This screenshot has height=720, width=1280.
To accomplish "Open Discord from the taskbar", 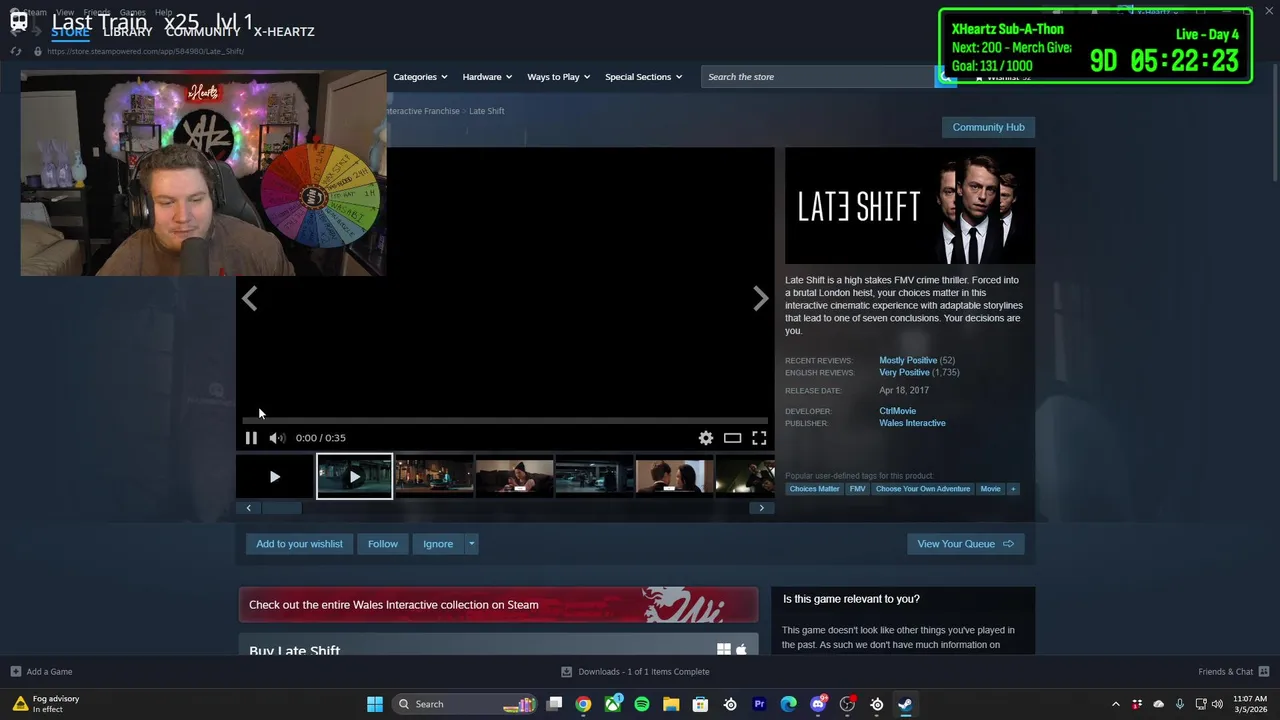I will 818,704.
